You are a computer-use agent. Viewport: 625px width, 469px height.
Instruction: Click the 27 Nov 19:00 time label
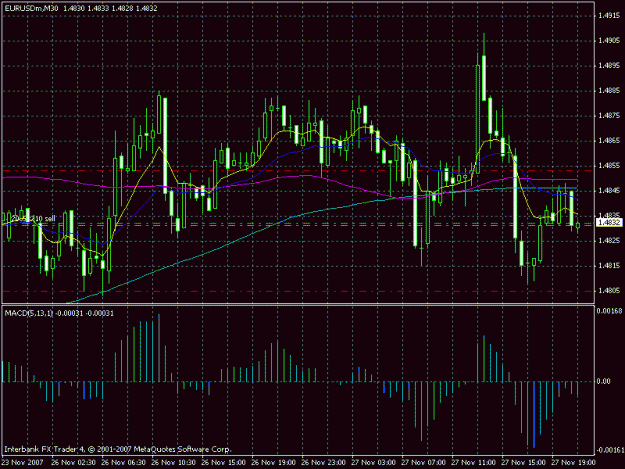click(573, 463)
